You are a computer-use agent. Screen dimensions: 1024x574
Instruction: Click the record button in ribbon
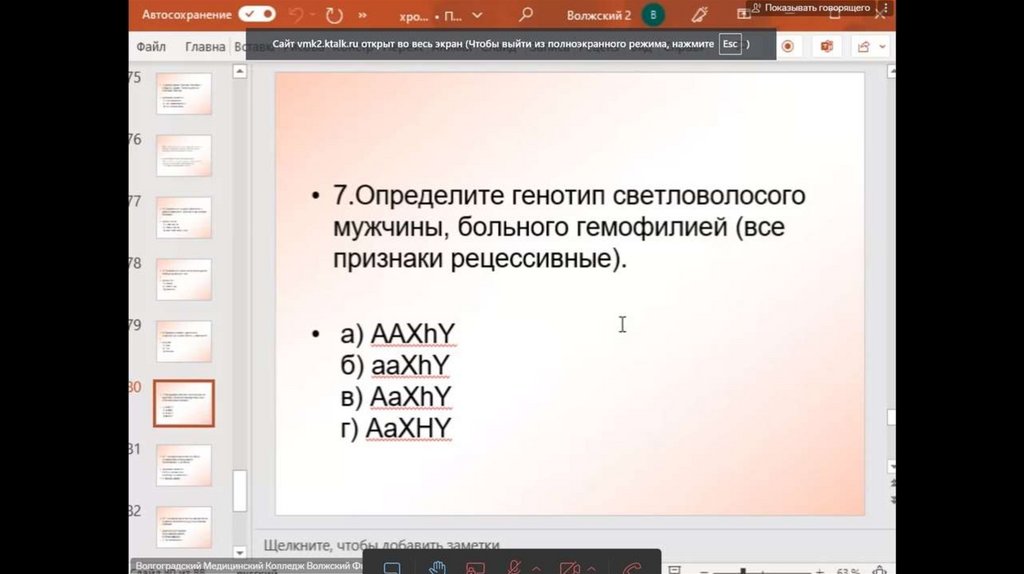788,46
